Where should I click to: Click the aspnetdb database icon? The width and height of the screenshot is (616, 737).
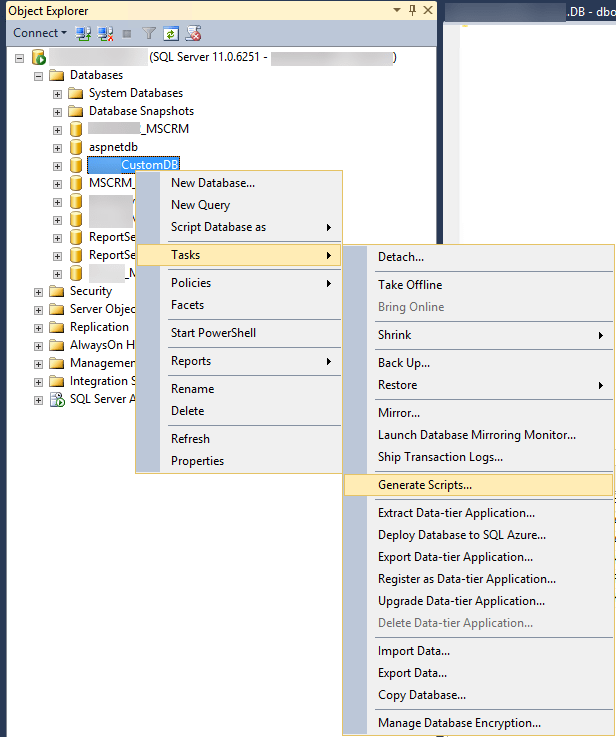[76, 147]
